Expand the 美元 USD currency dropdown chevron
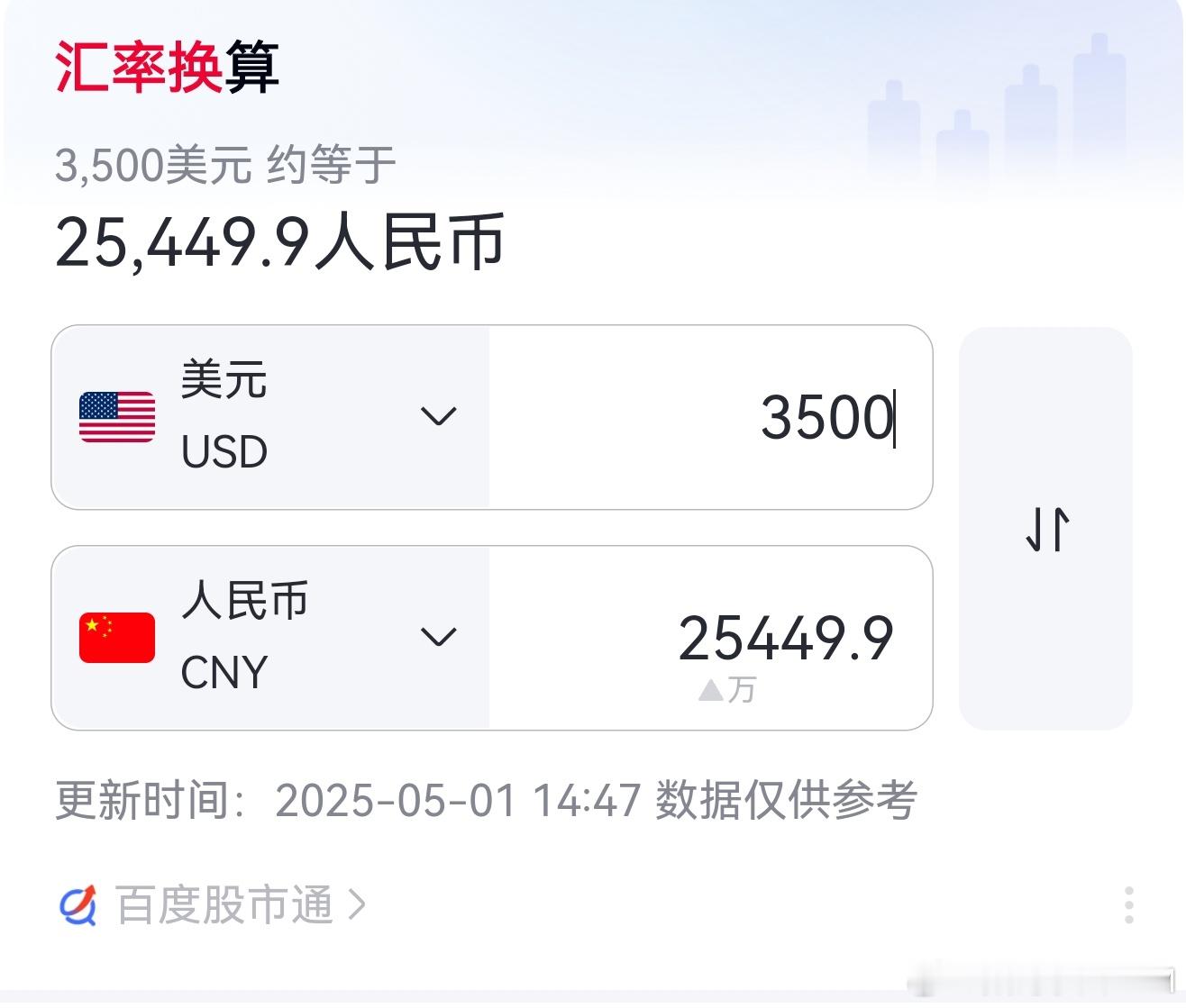This screenshot has width=1186, height=1008. 439,416
